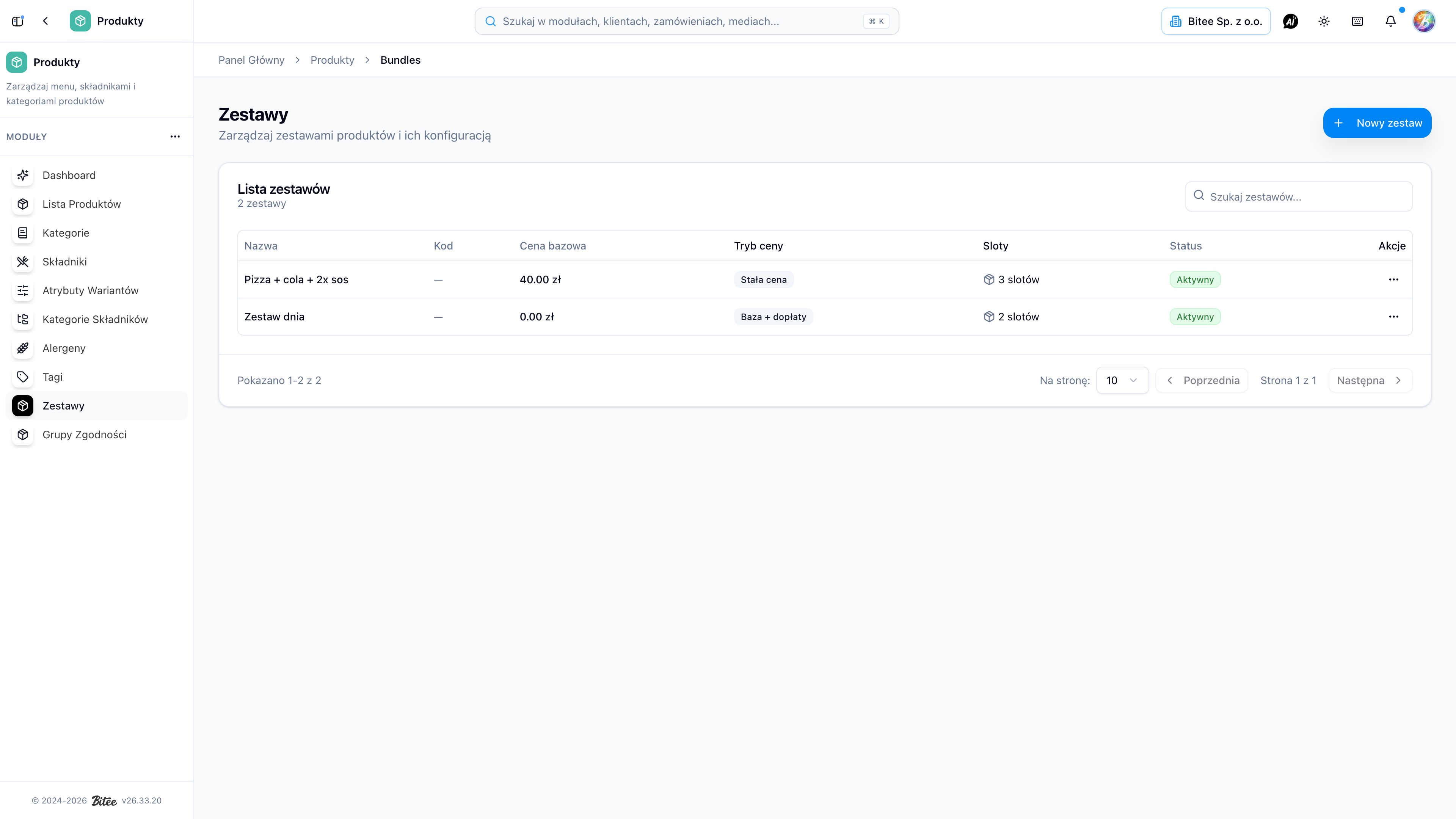Click the building icon in Bitee Sp. z o.o.

click(1176, 22)
